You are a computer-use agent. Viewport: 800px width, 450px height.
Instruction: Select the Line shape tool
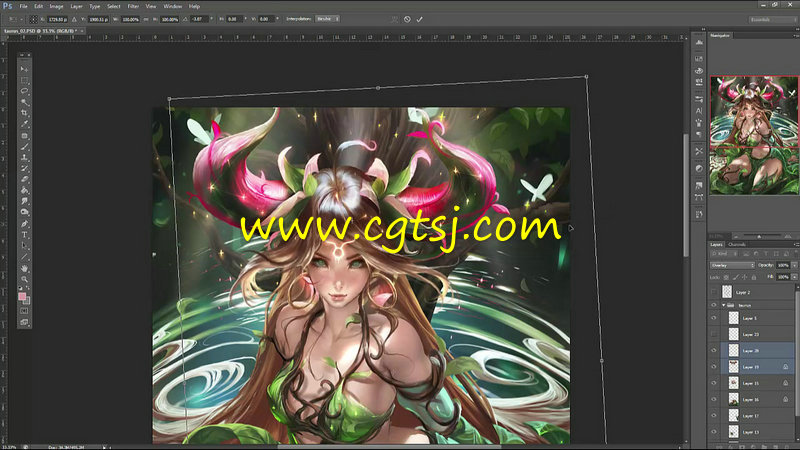click(x=24, y=256)
